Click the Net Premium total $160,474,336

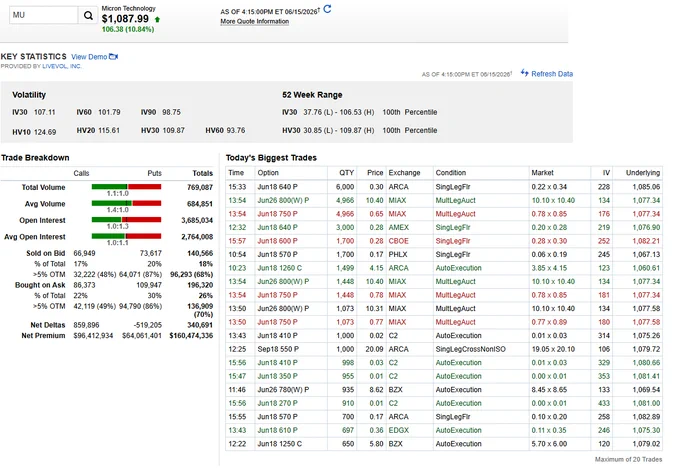(x=191, y=336)
